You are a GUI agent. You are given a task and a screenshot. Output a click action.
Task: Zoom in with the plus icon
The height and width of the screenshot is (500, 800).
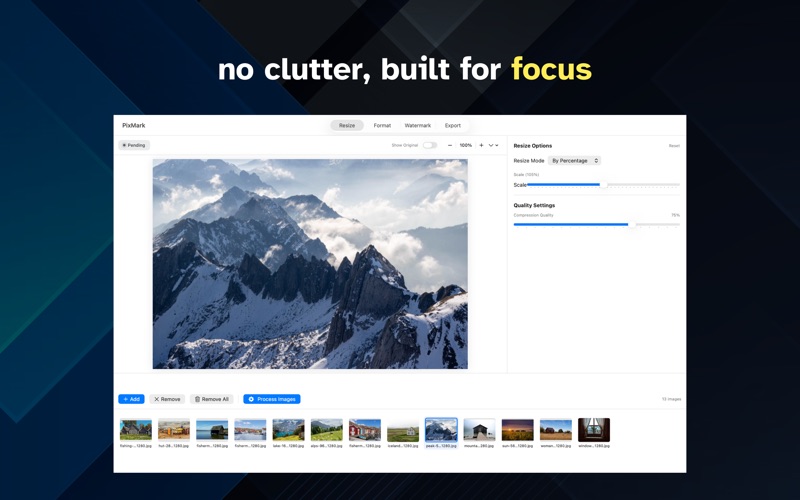pyautogui.click(x=481, y=145)
